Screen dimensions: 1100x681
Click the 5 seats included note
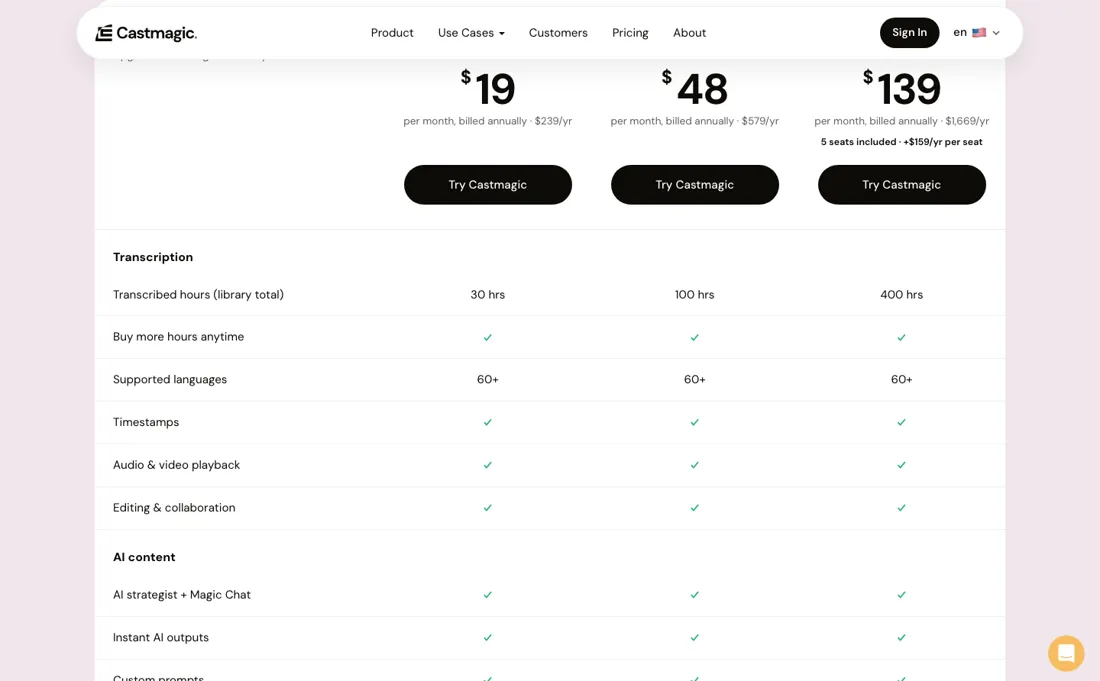[901, 142]
